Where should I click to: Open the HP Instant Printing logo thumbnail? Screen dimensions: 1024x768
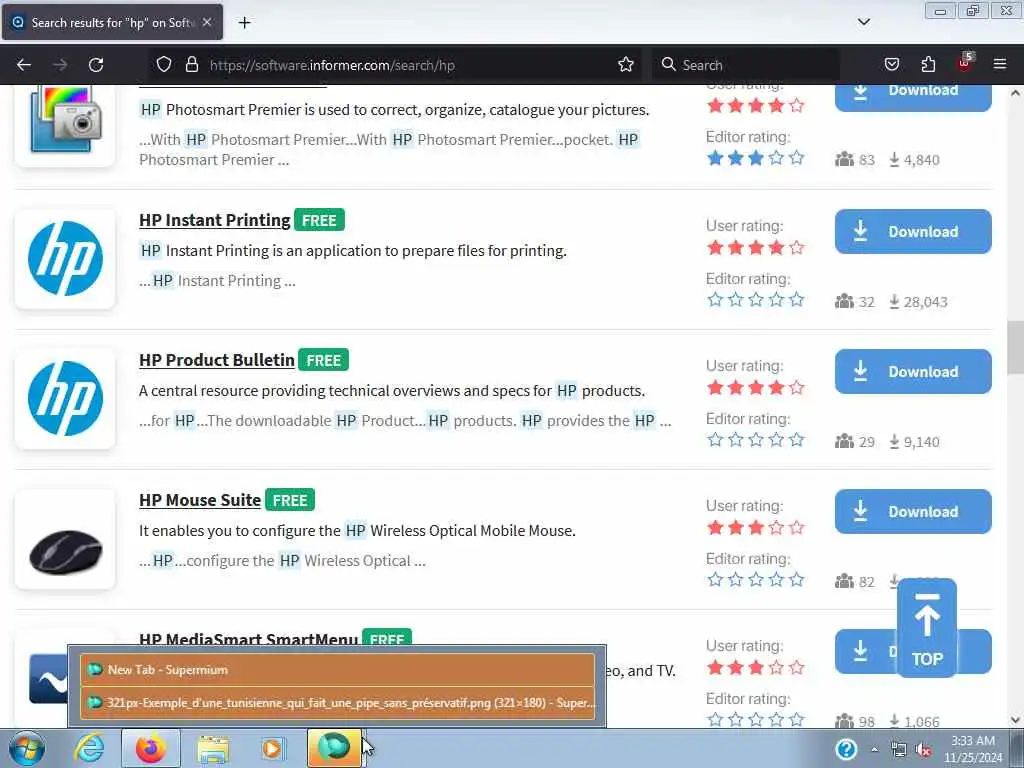pos(65,259)
